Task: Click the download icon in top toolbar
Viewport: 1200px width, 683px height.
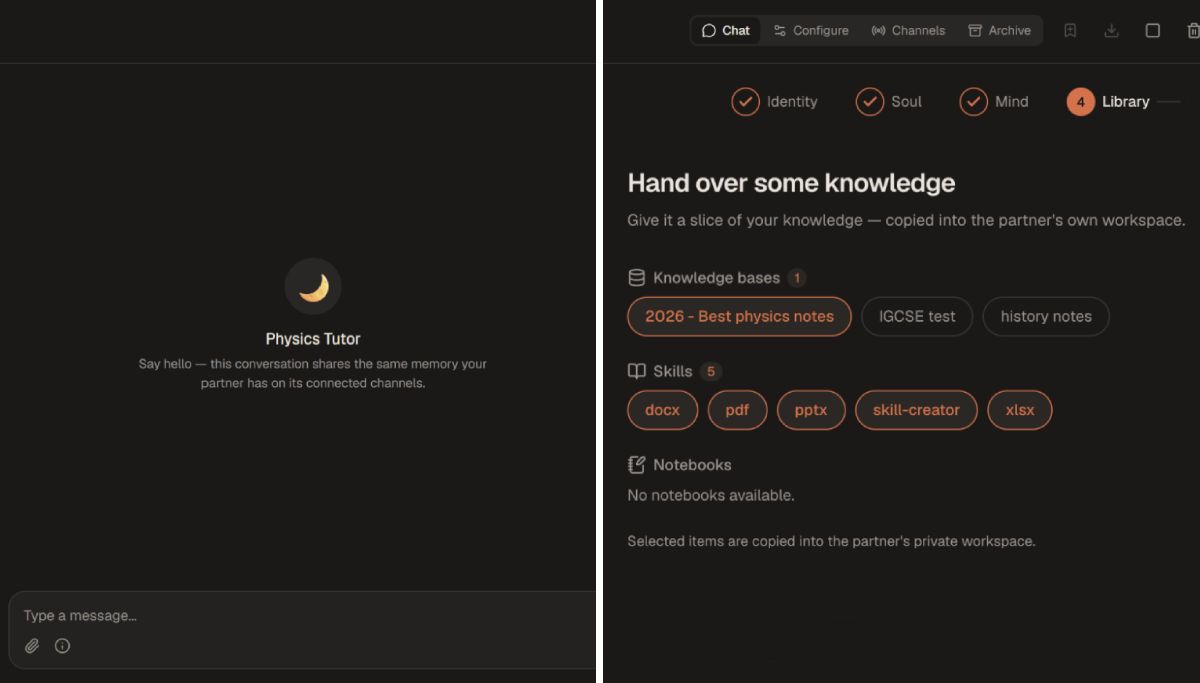Action: [x=1111, y=31]
